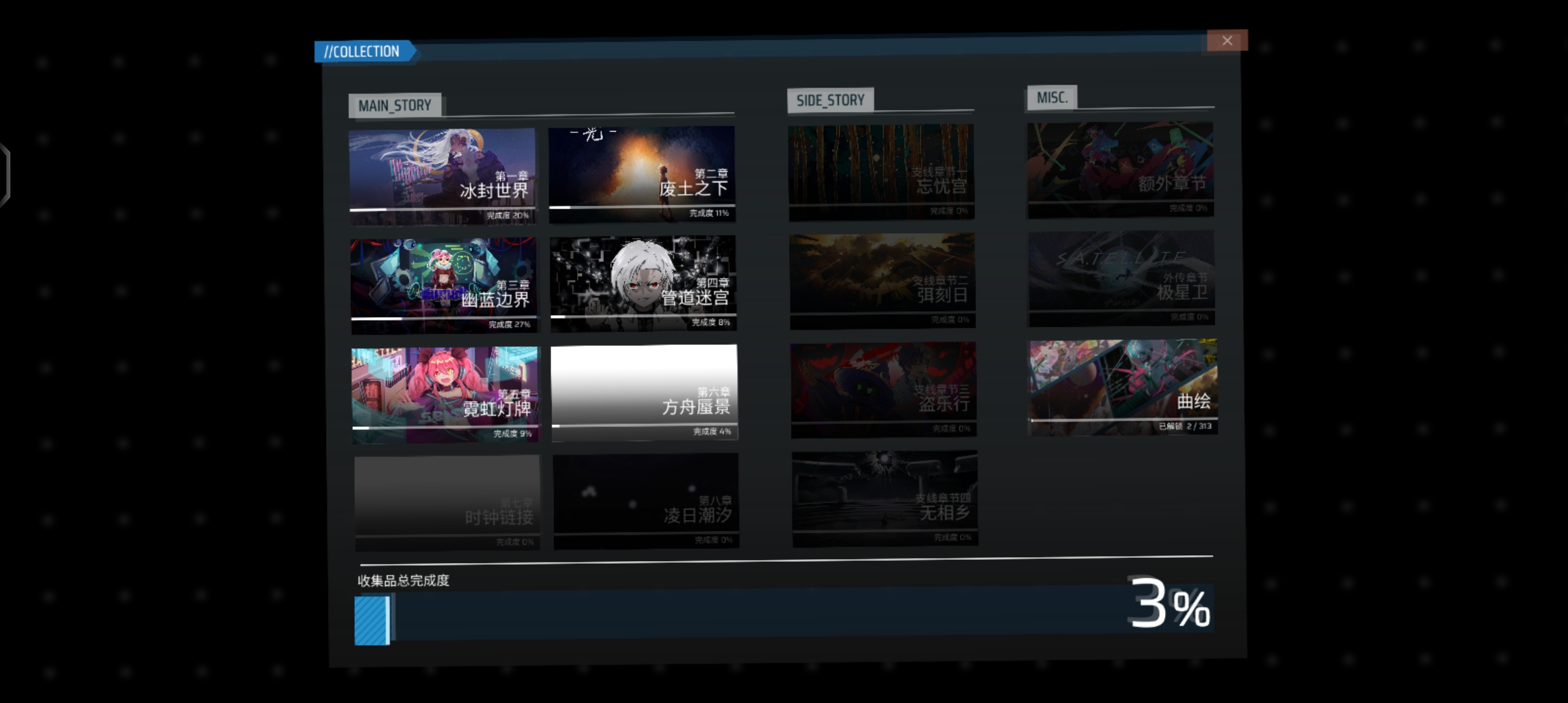Open chapter five 霓虹灯牌 card
This screenshot has height=703, width=1568.
445,395
